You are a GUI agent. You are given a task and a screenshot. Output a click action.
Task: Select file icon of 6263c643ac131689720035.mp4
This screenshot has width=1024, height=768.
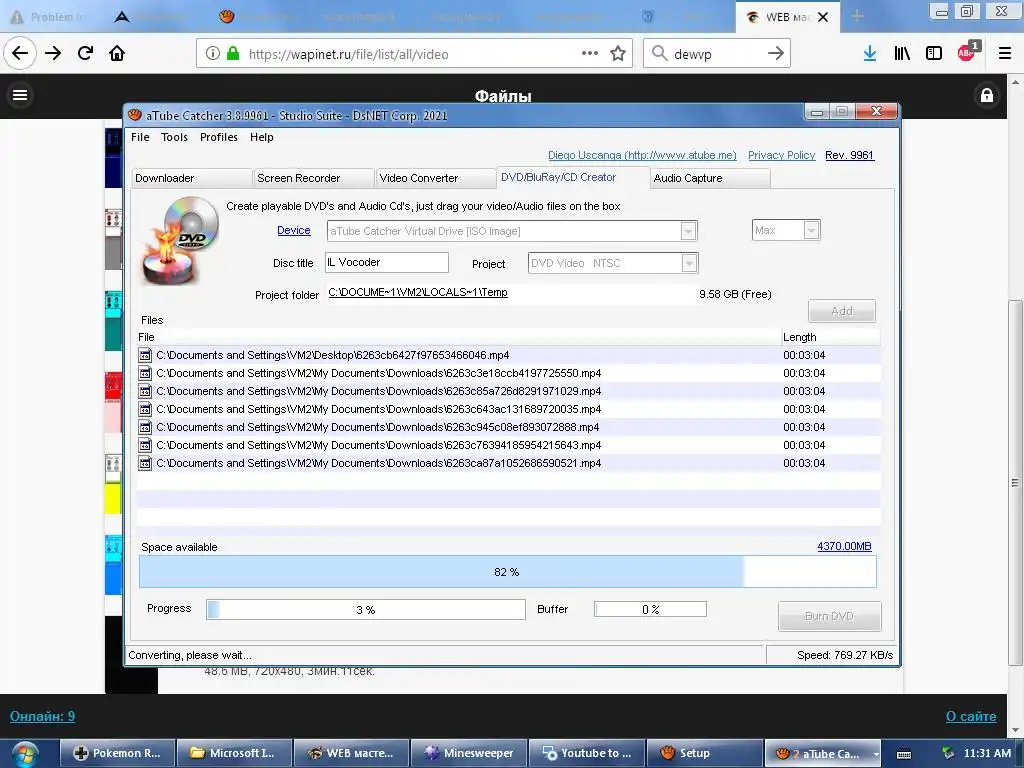tap(145, 409)
